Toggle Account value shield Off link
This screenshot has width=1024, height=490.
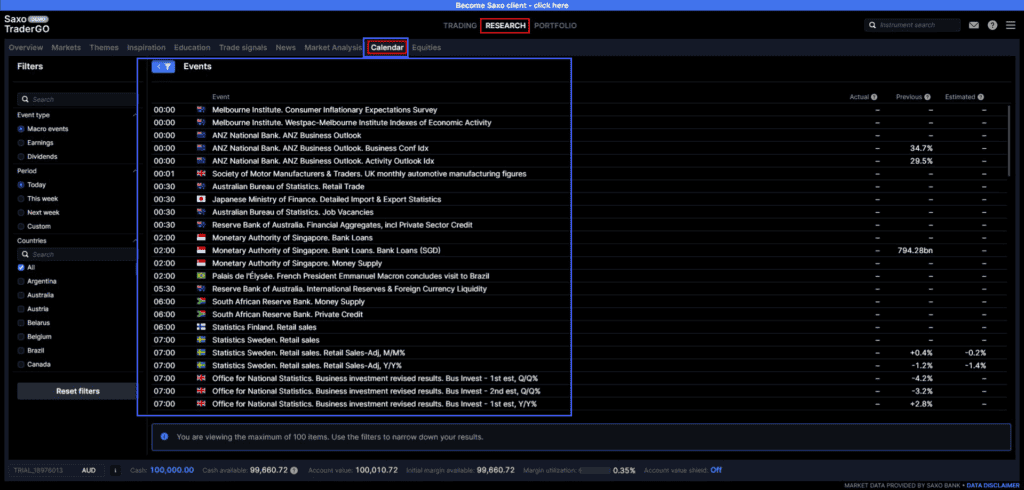coord(716,470)
